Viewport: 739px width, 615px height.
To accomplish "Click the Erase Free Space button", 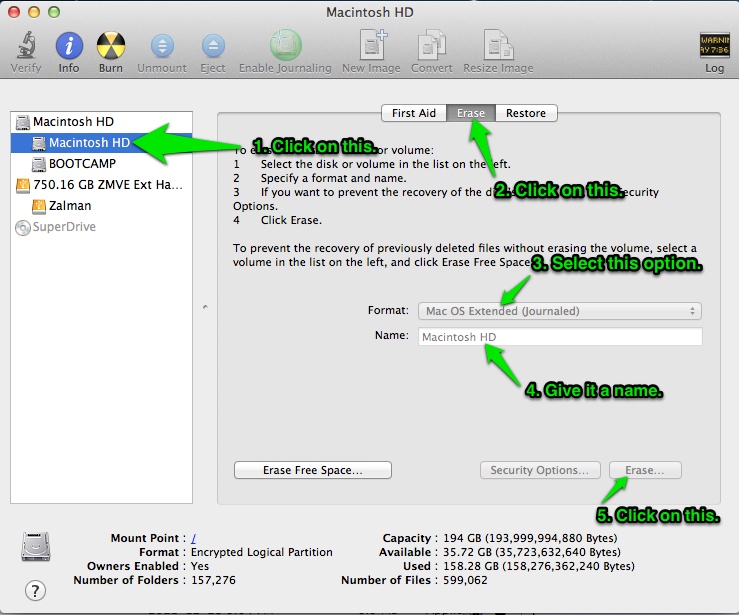I will coord(313,470).
